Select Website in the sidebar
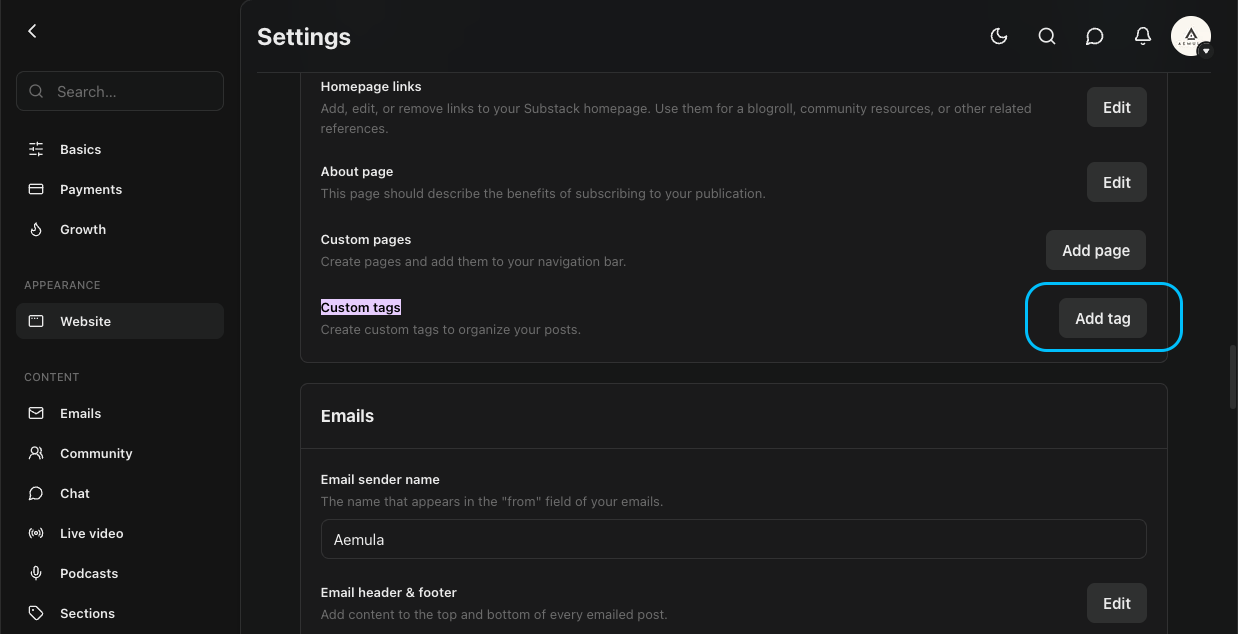Image resolution: width=1238 pixels, height=634 pixels. point(120,321)
